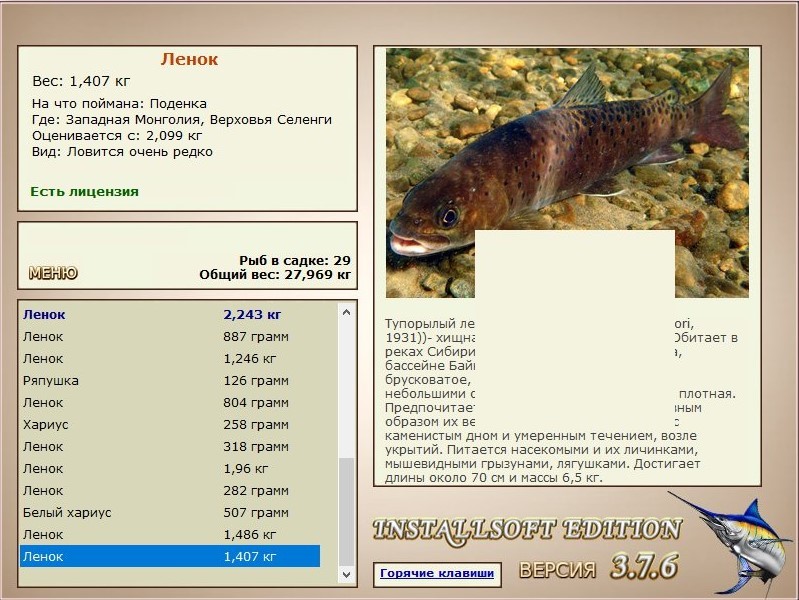Click the highlighted Ленок 1,407 кг row
The image size is (799, 600).
pyautogui.click(x=170, y=556)
